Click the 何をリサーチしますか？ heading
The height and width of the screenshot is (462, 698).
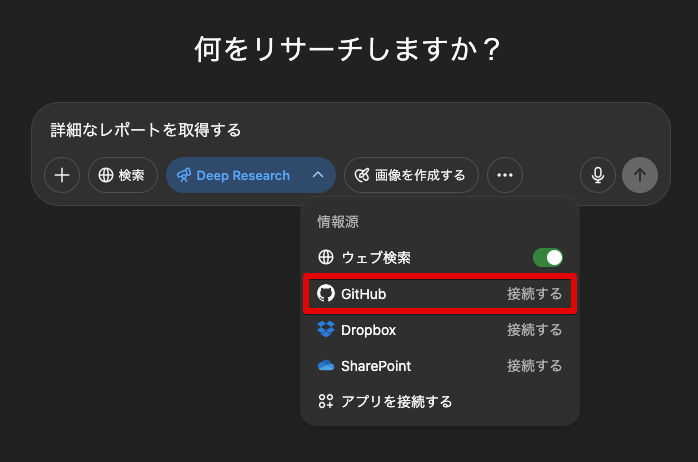tap(349, 49)
